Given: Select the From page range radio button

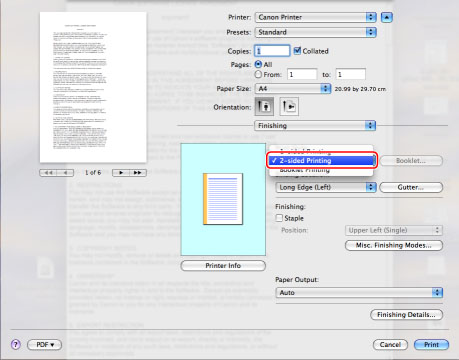Looking at the screenshot, I should 258,74.
